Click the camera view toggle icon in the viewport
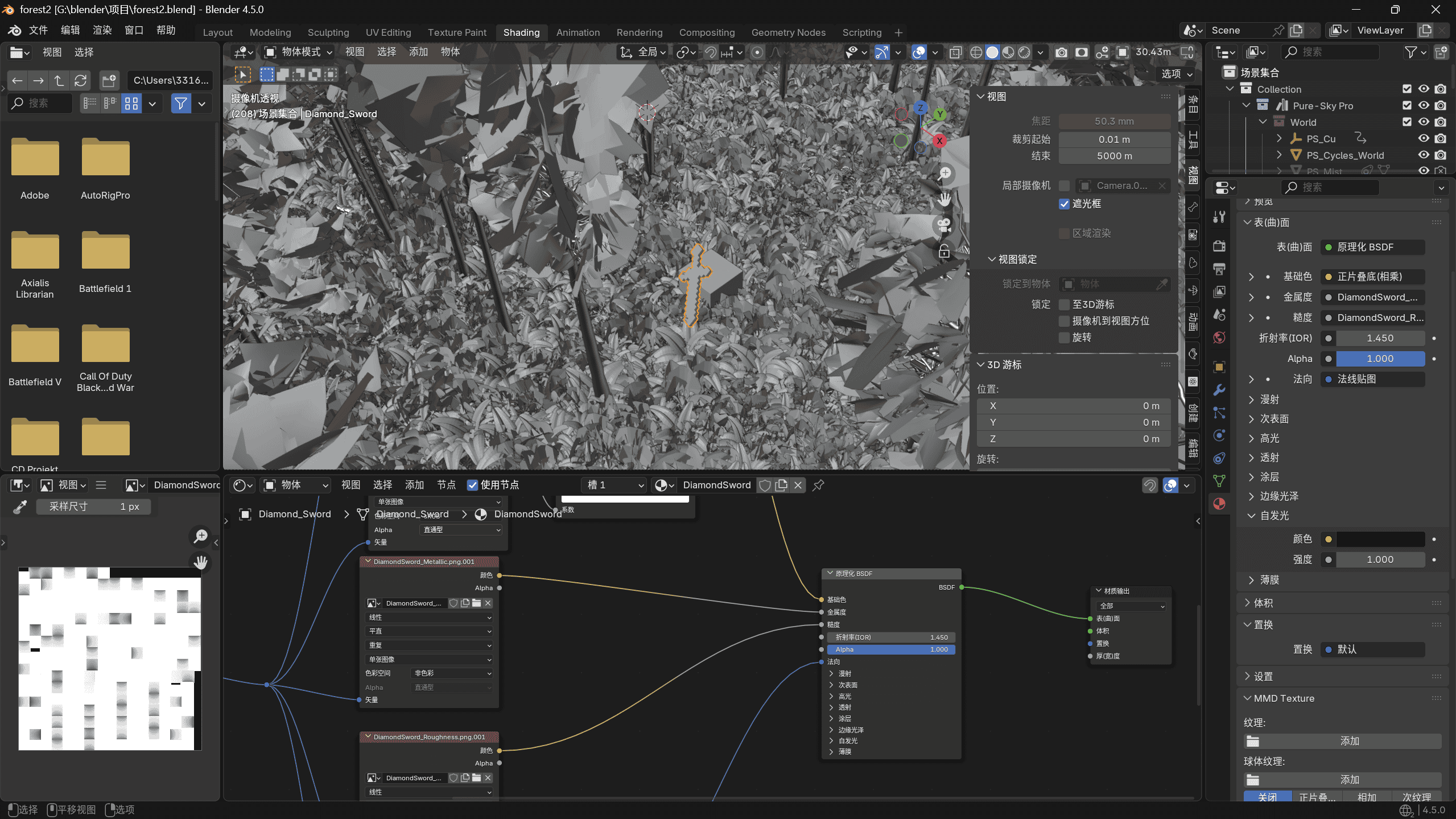This screenshot has width=1456, height=819. 944,225
